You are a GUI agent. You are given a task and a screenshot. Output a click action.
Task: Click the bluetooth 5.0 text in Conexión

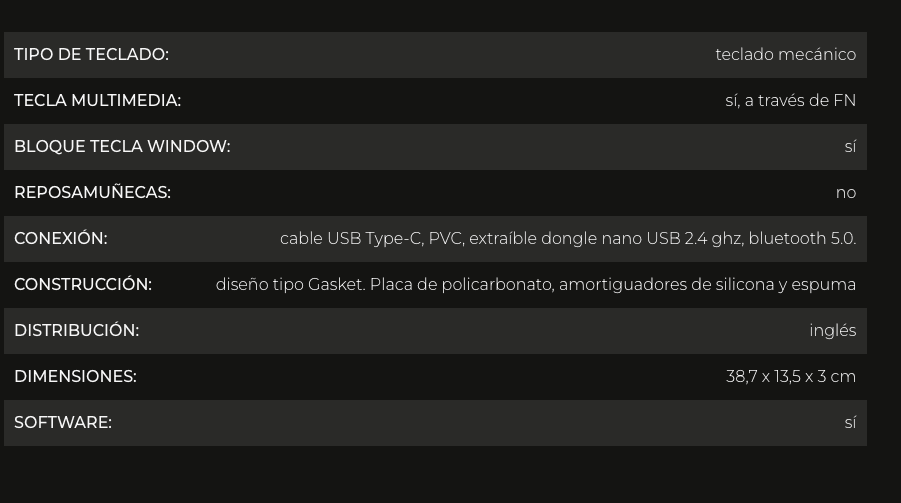pos(802,239)
